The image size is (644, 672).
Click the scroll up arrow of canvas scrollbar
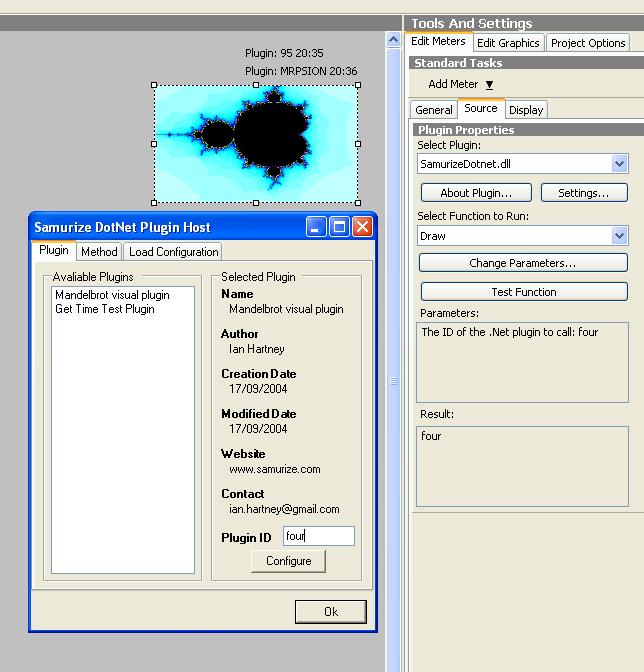tap(393, 40)
